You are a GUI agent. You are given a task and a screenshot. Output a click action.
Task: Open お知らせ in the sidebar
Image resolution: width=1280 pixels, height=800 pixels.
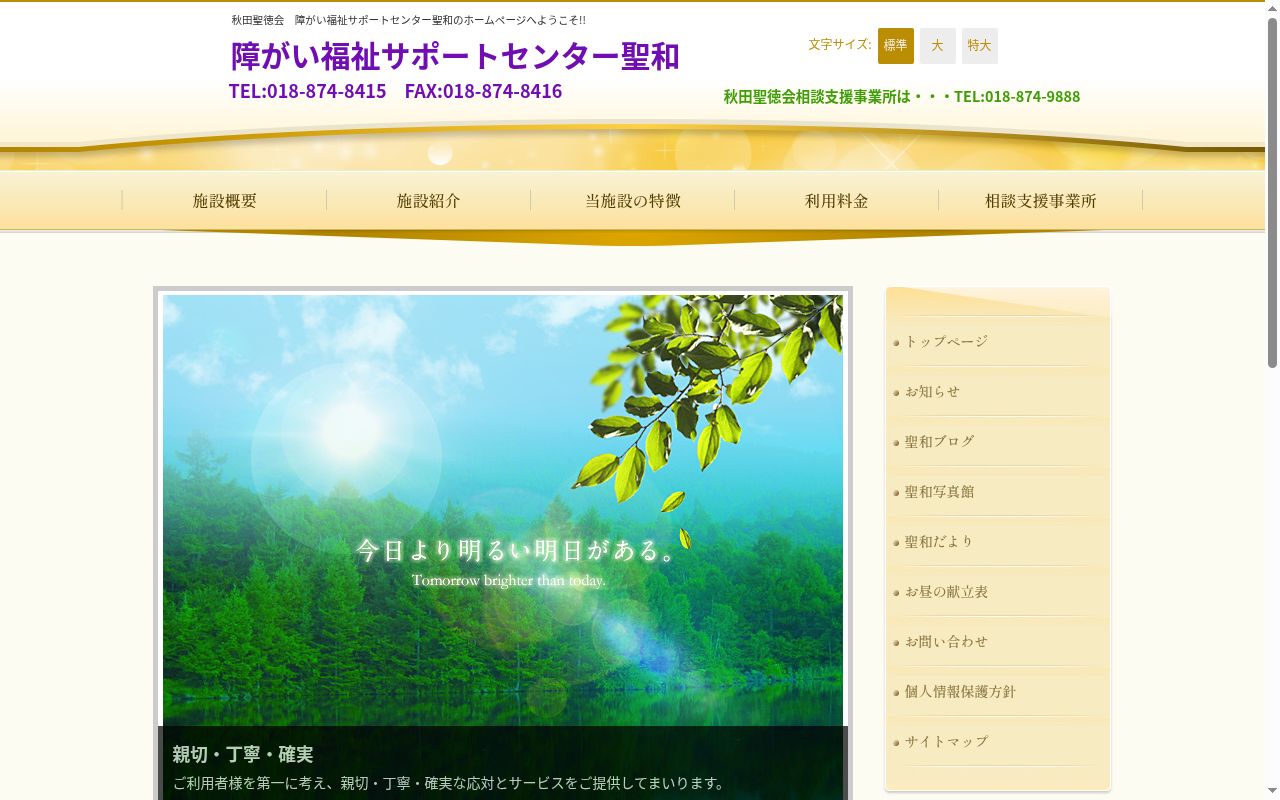tap(998, 392)
